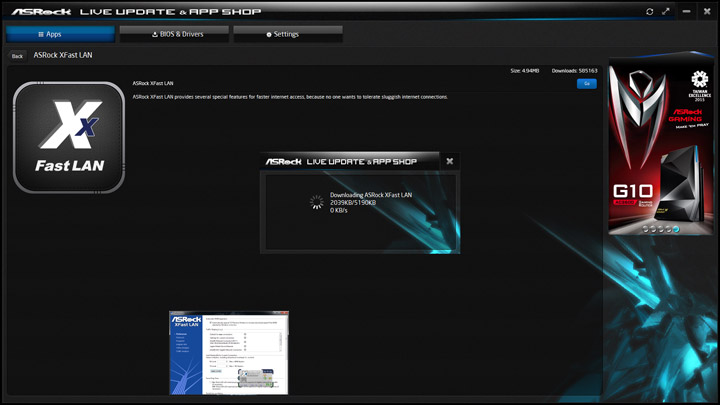
Task: Switch to the BIOS & Drivers tab
Action: click(174, 34)
